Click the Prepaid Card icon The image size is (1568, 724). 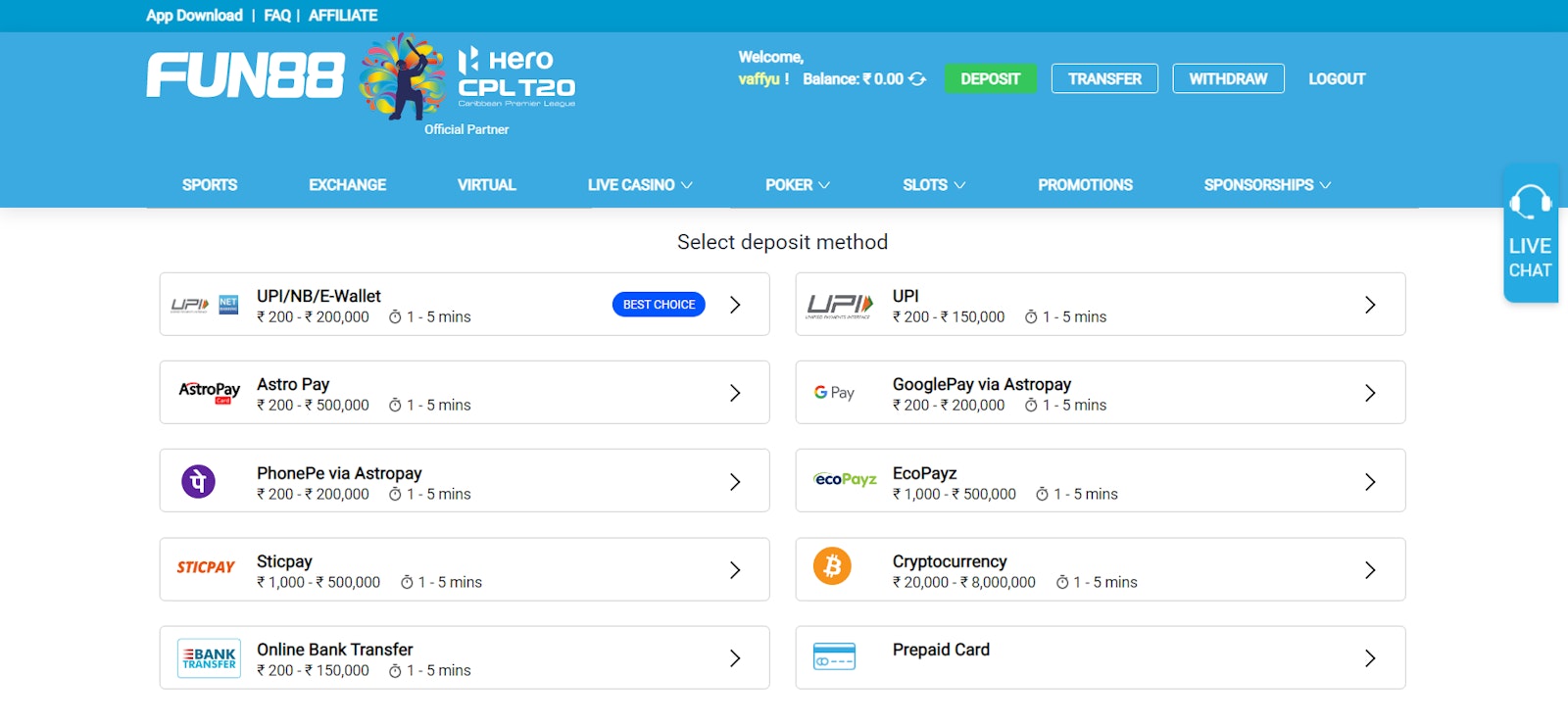(834, 656)
